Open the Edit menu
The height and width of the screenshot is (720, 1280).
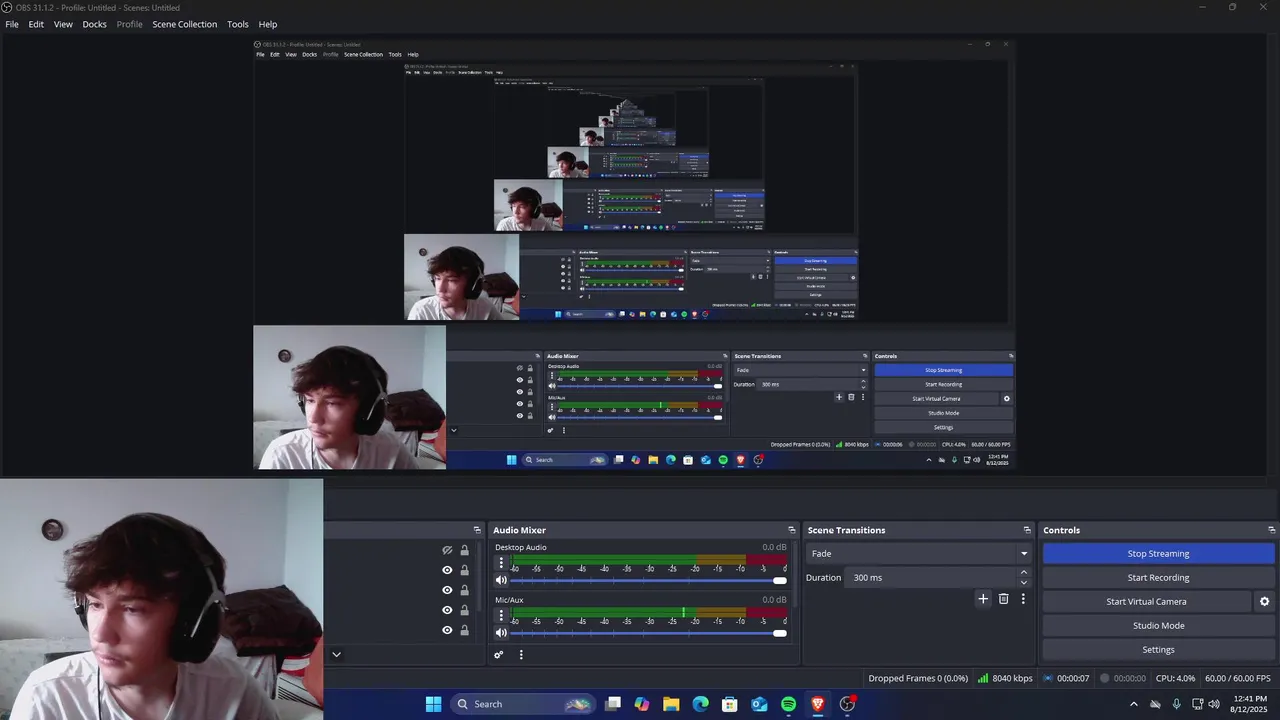coord(36,24)
